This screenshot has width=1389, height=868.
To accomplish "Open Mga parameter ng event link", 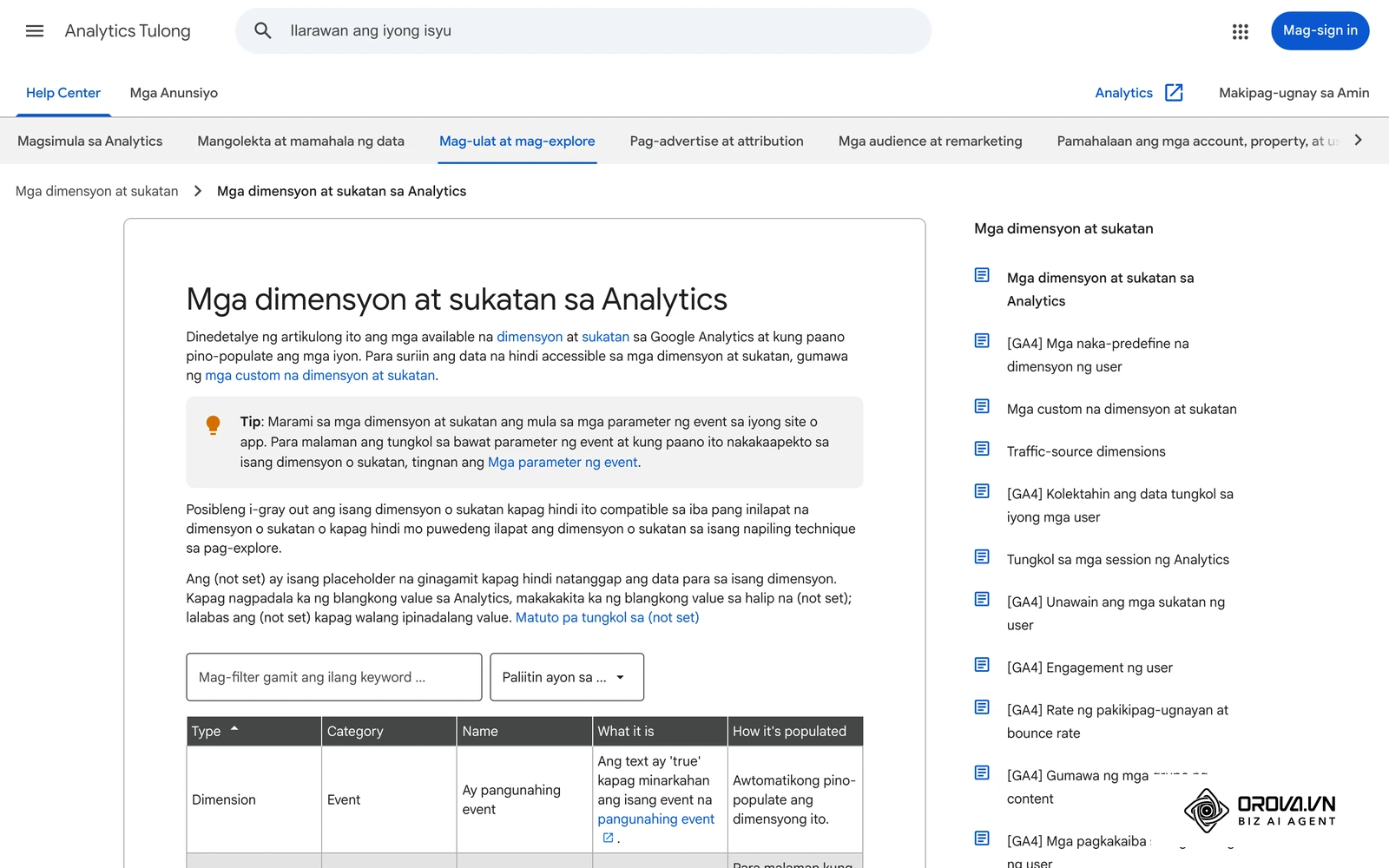I will point(563,462).
